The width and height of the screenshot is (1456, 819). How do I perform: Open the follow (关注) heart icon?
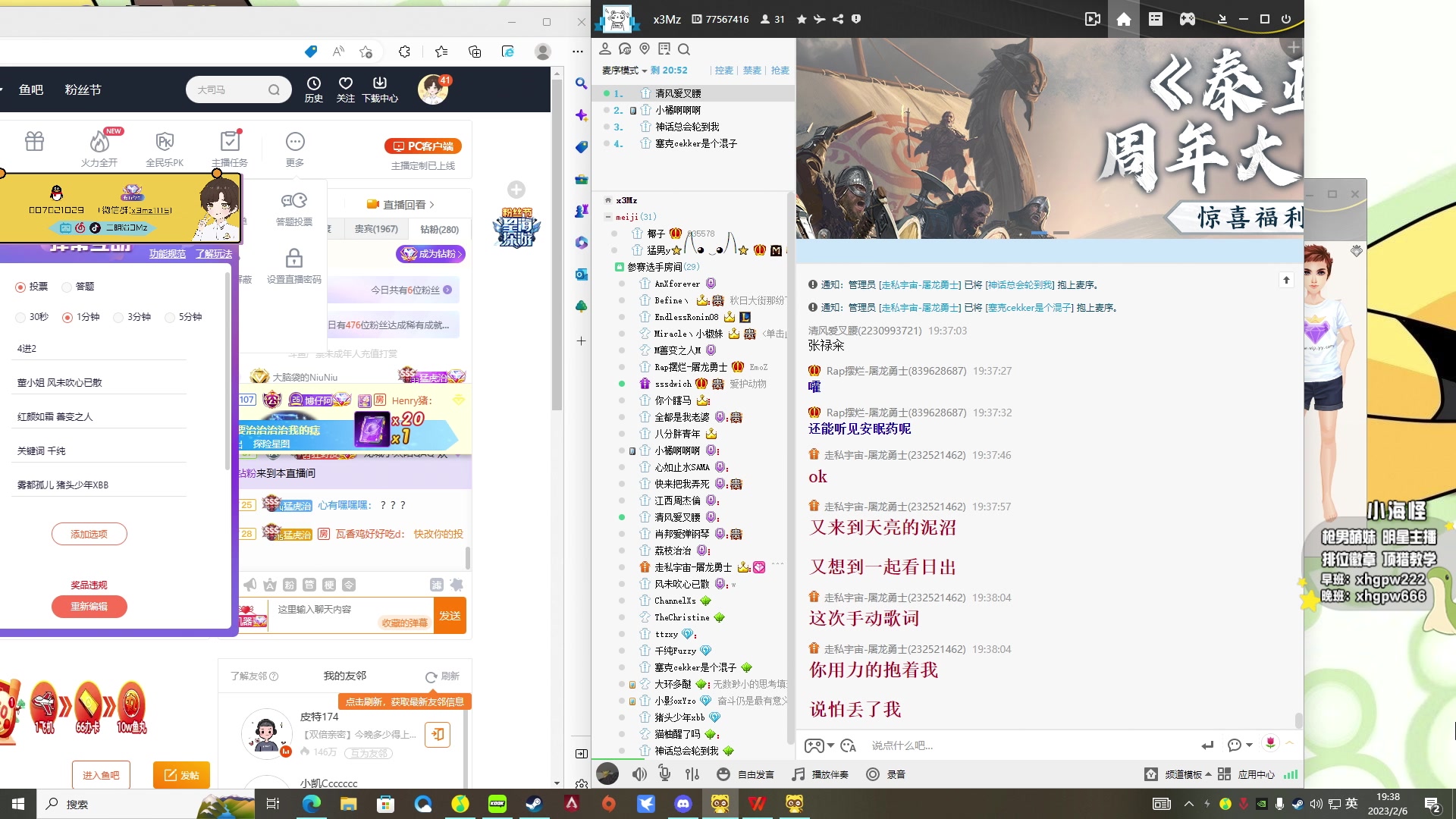coord(346,89)
